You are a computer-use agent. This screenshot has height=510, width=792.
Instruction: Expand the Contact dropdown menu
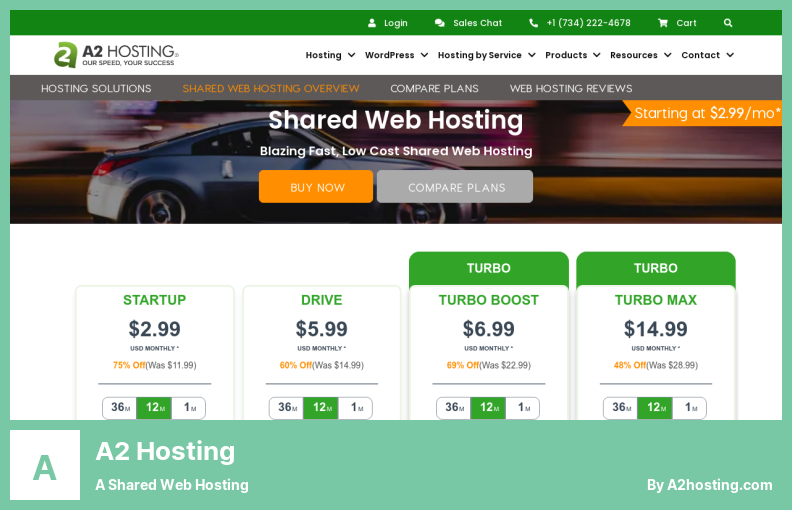(x=707, y=55)
